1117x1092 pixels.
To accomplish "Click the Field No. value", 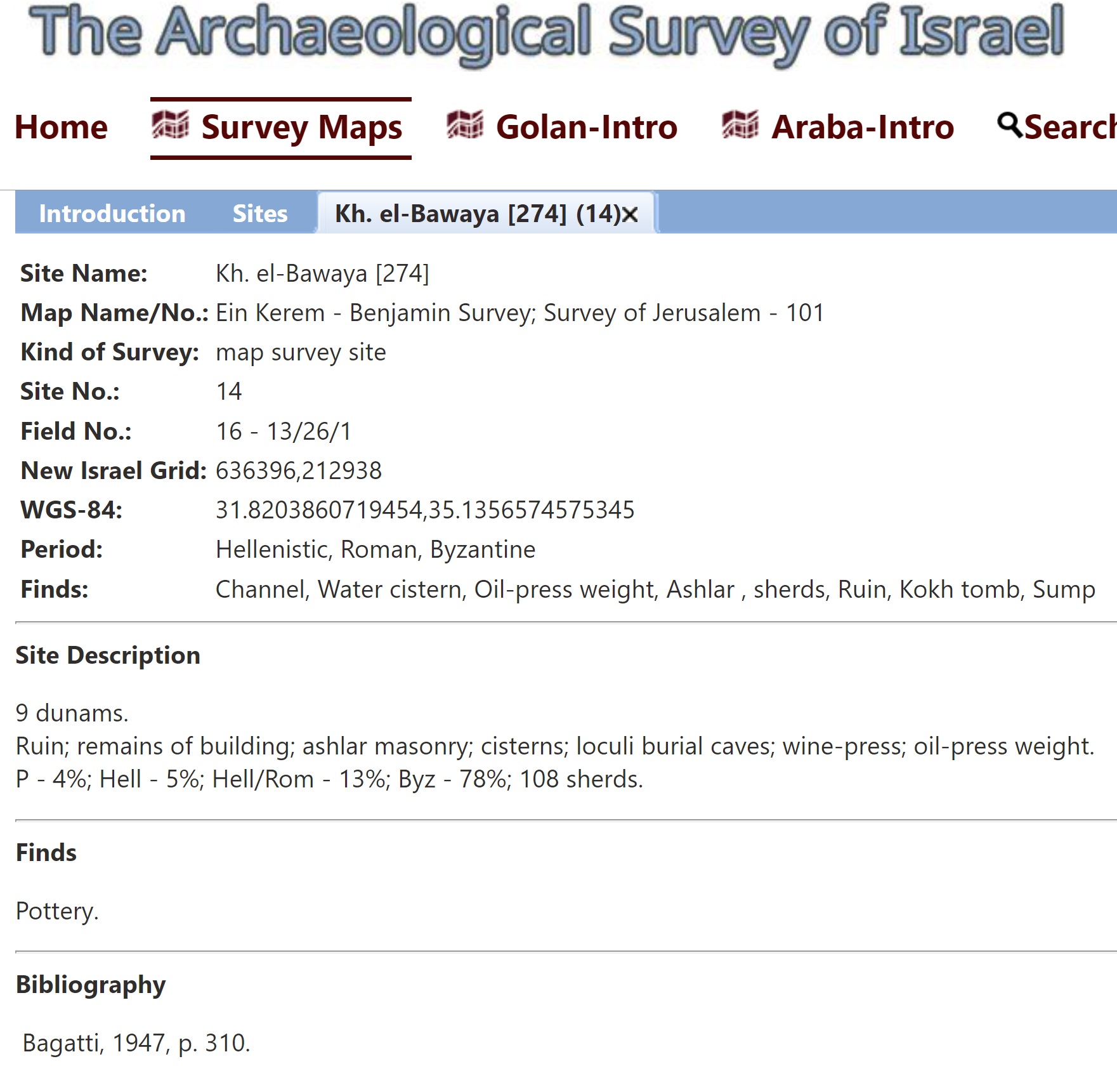I will (284, 431).
